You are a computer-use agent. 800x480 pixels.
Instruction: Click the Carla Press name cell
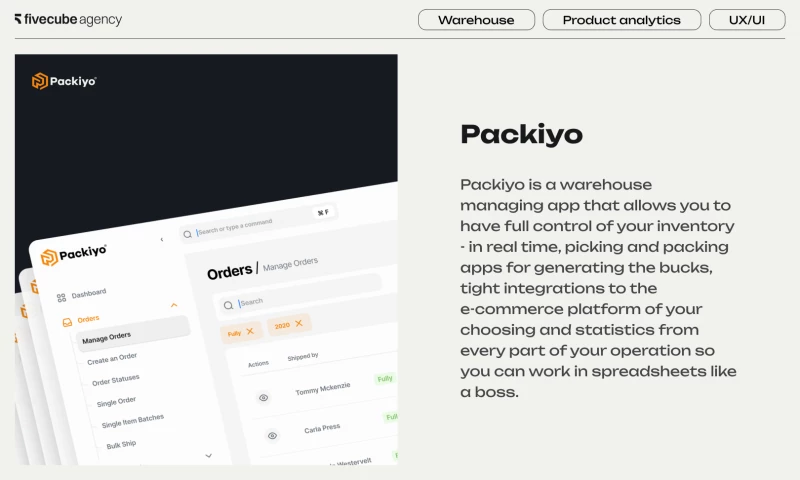click(322, 428)
